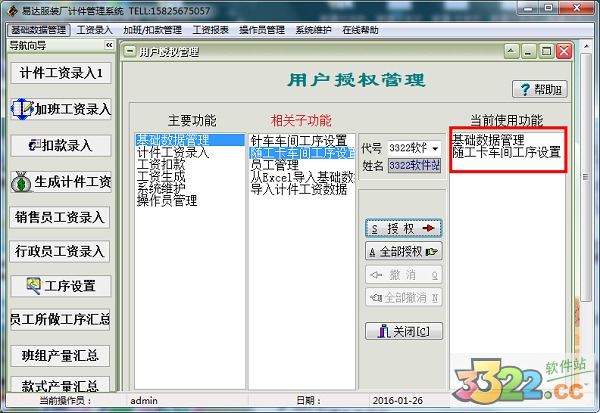Click the date 2016-01-26 in the status bar

click(398, 401)
